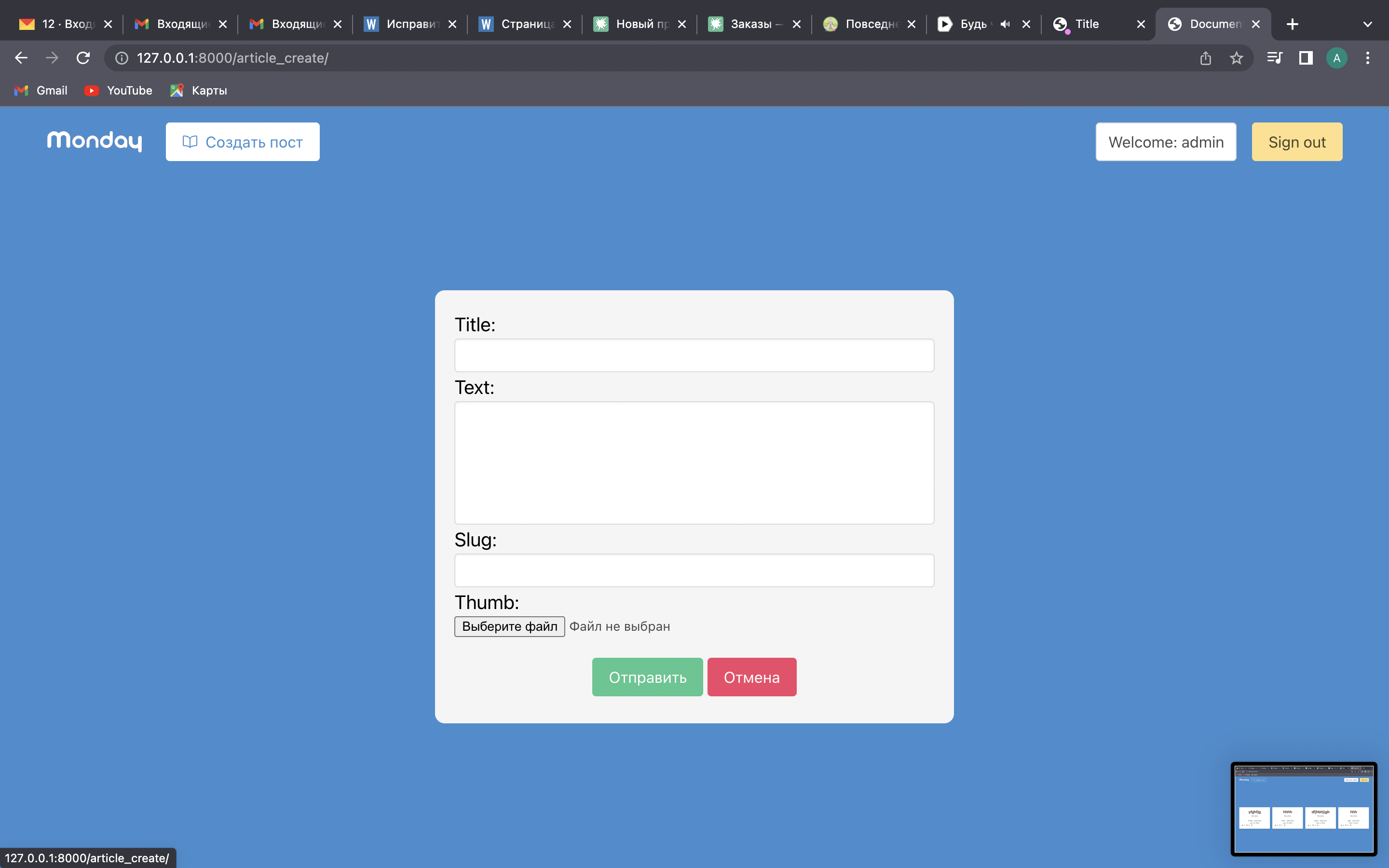Mute the audio-playing Будь tab
This screenshot has width=1389, height=868.
pyautogui.click(x=1005, y=24)
